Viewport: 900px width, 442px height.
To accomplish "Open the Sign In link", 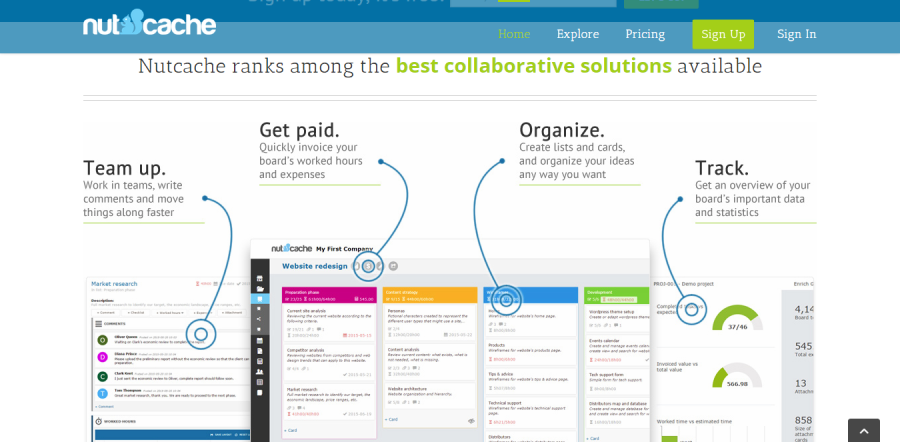I will point(797,34).
